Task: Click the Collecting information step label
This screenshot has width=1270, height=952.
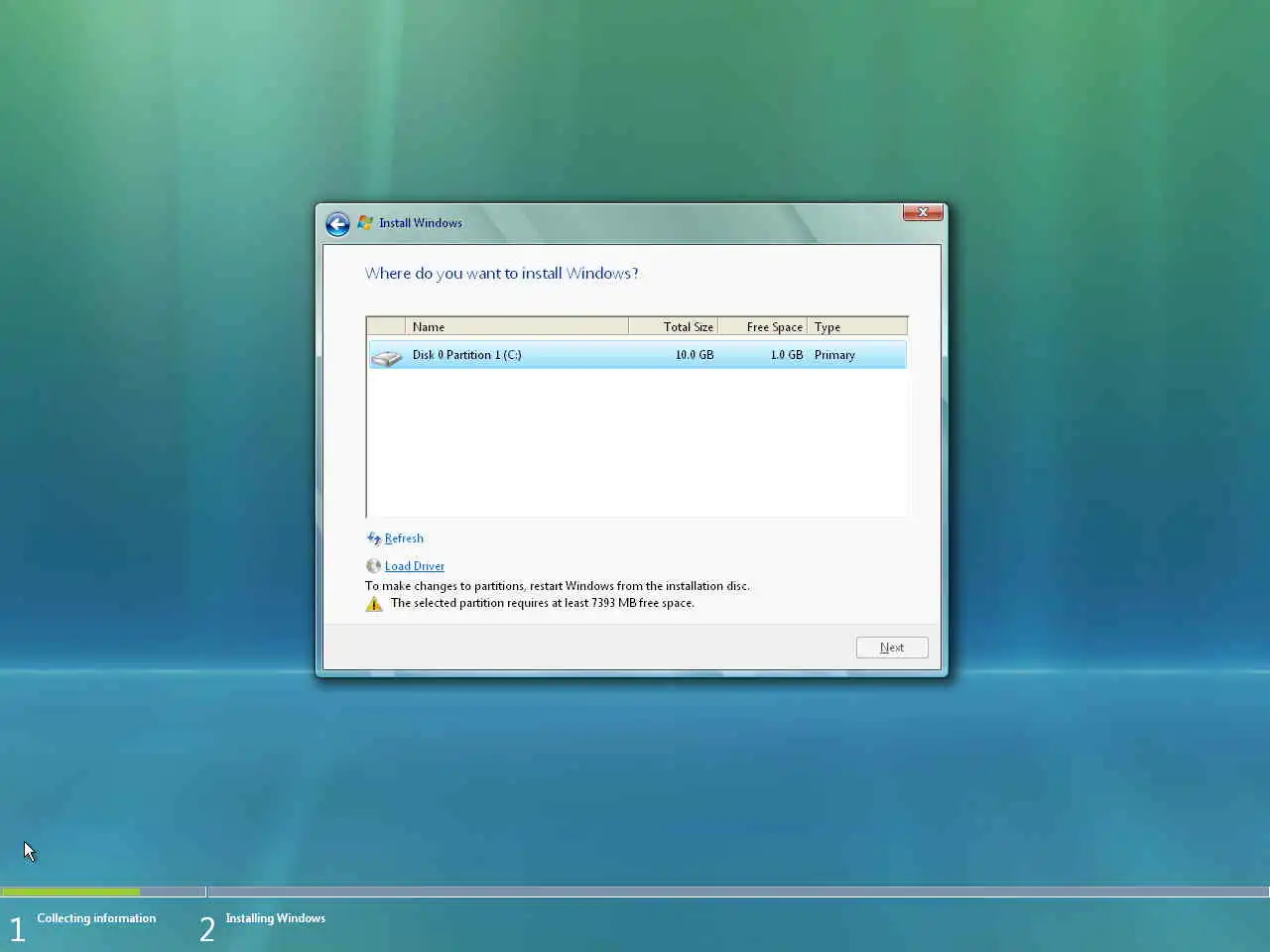Action: click(x=96, y=918)
